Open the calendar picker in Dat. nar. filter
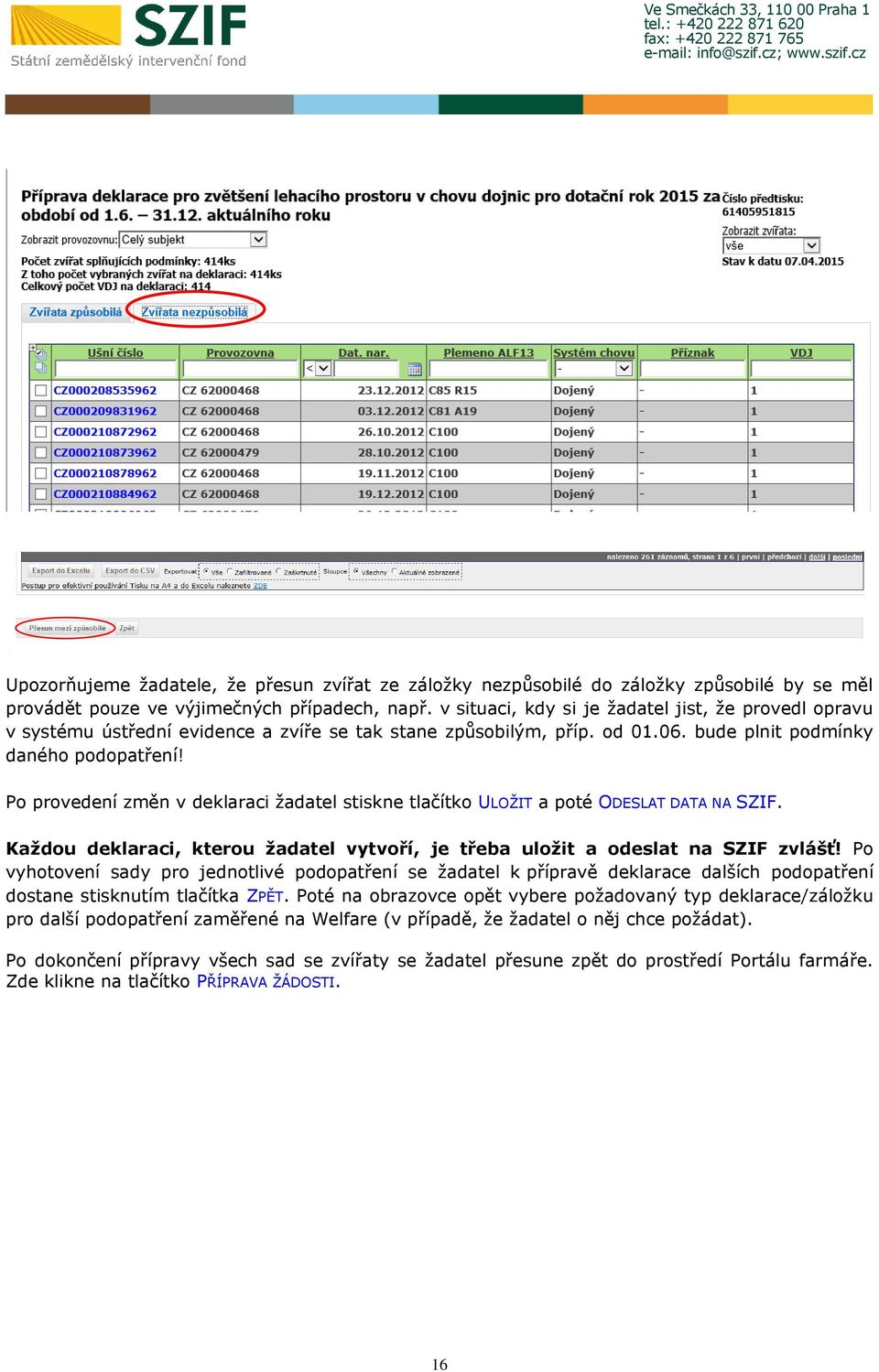Image resolution: width=879 pixels, height=1372 pixels. [415, 369]
